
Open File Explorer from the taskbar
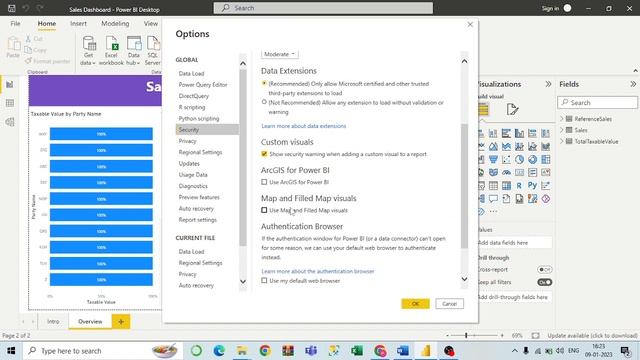pyautogui.click(x=242, y=351)
